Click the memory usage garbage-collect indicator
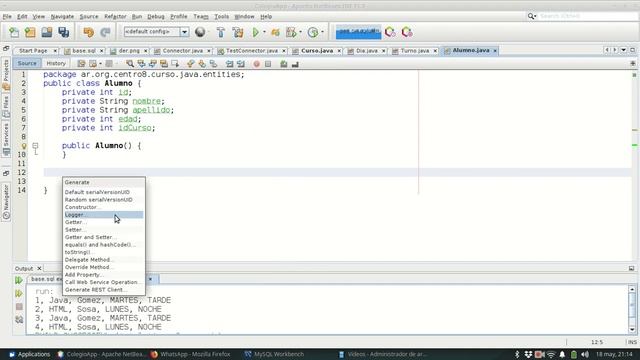The height and width of the screenshot is (360, 640). pyautogui.click(x=358, y=32)
